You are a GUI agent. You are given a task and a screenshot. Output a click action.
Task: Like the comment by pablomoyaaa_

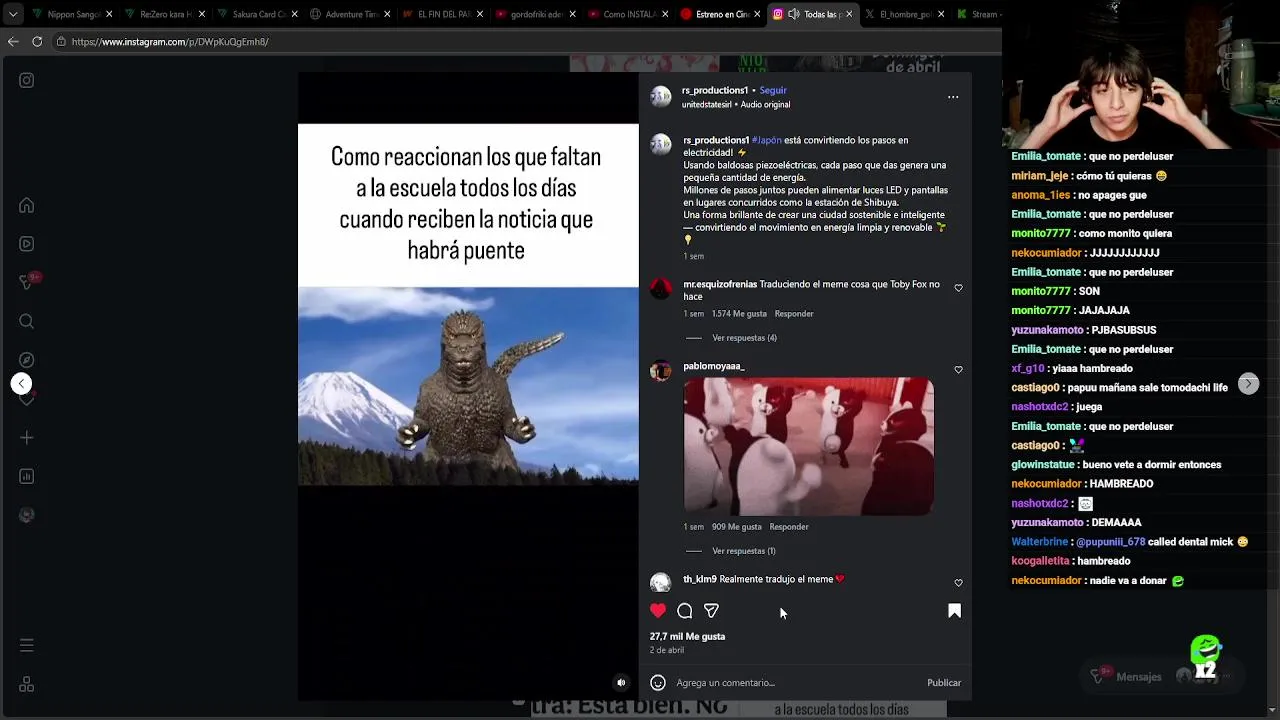(958, 370)
